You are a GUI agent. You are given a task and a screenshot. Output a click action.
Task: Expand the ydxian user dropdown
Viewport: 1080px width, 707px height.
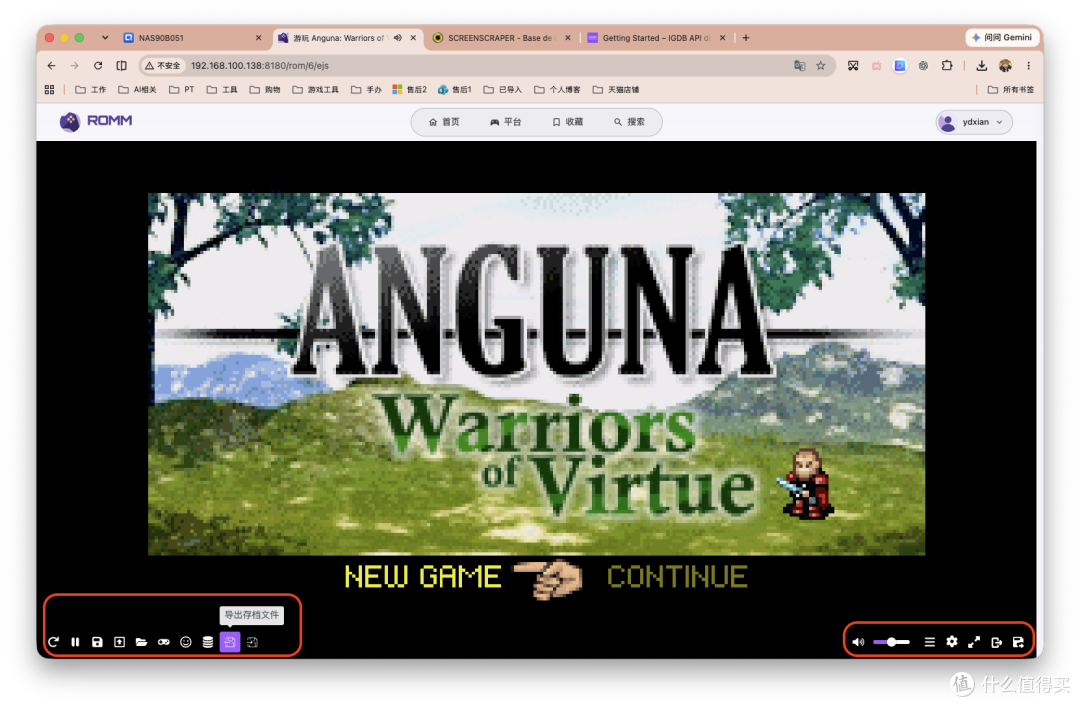click(x=974, y=122)
